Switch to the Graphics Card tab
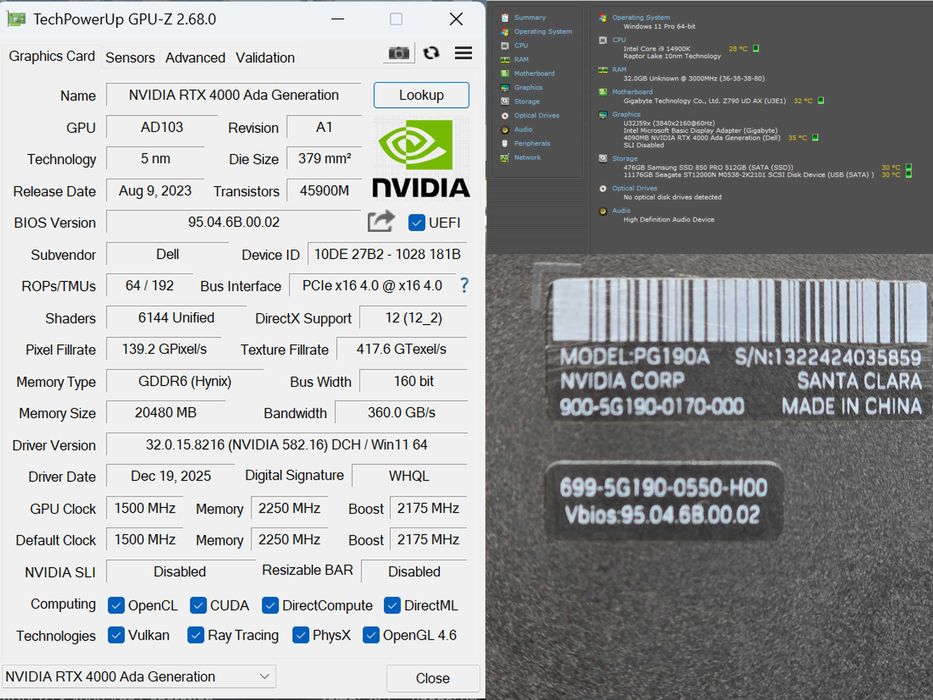Screen dimensions: 933x700 [x=51, y=56]
